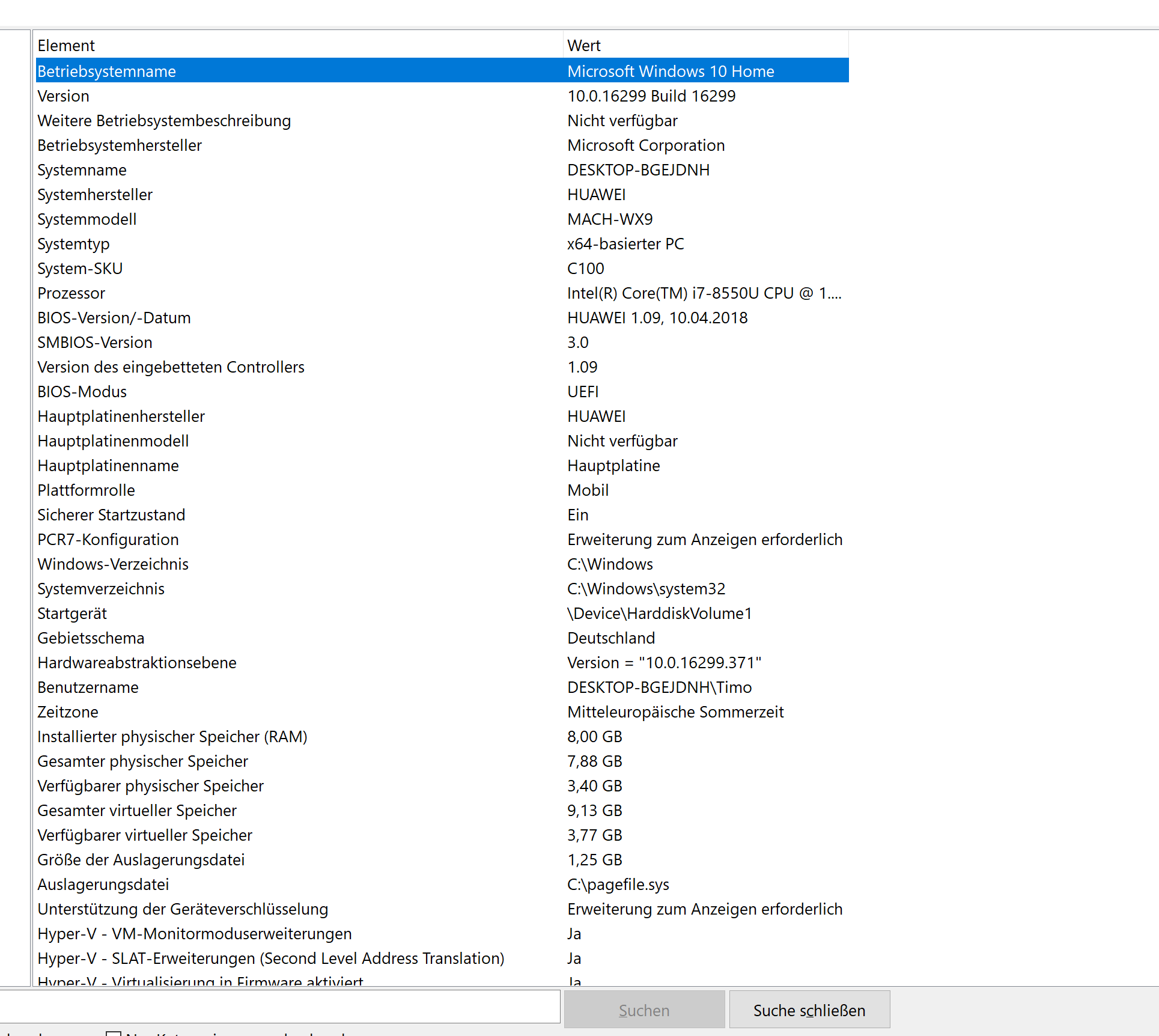Select the 'Version' row with build 16299
The width and height of the screenshot is (1159, 1036).
pyautogui.click(x=64, y=96)
